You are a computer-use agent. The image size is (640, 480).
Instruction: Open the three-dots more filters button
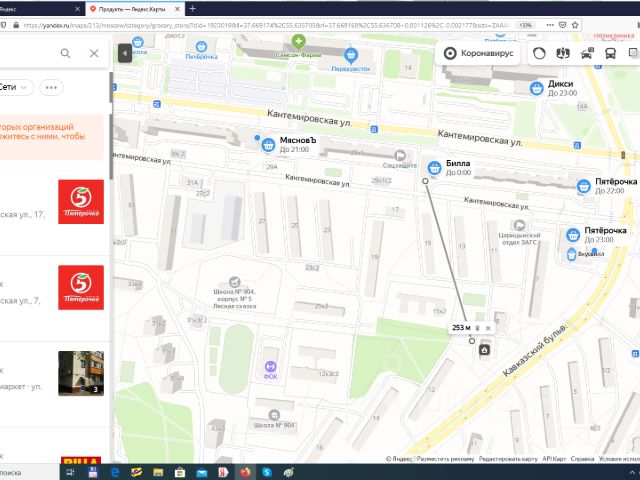tap(51, 87)
